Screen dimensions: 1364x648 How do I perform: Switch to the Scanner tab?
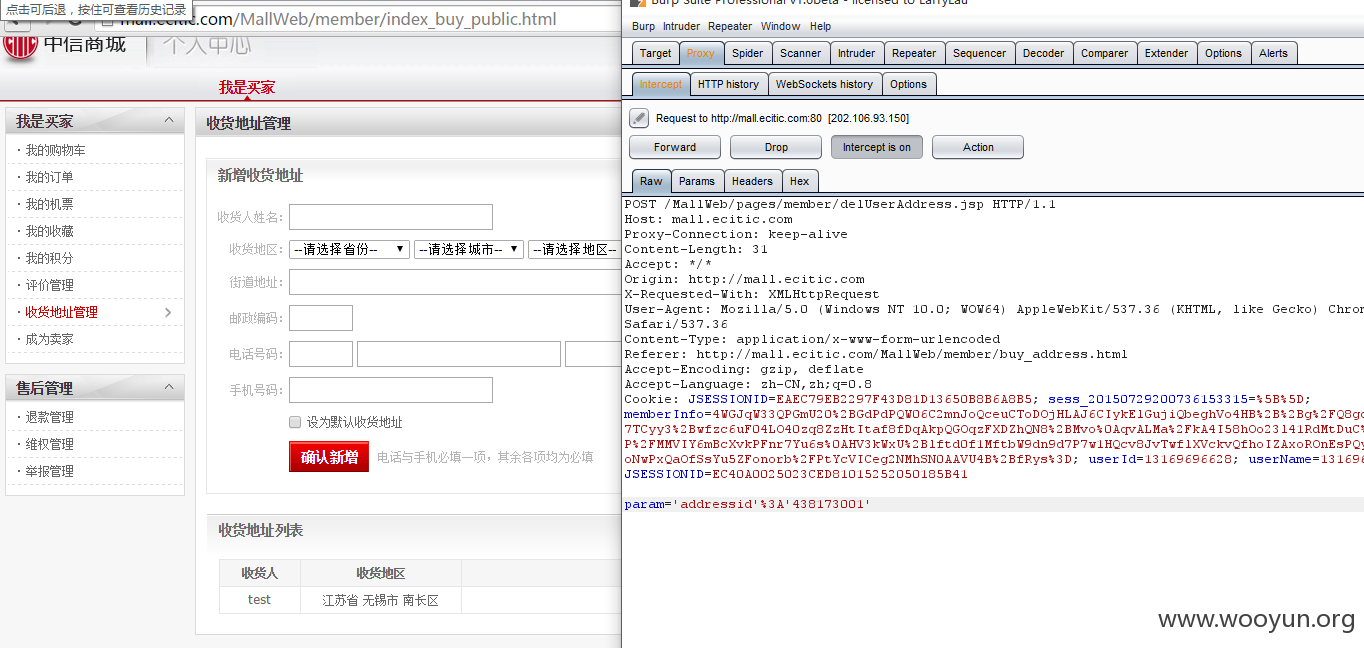800,53
